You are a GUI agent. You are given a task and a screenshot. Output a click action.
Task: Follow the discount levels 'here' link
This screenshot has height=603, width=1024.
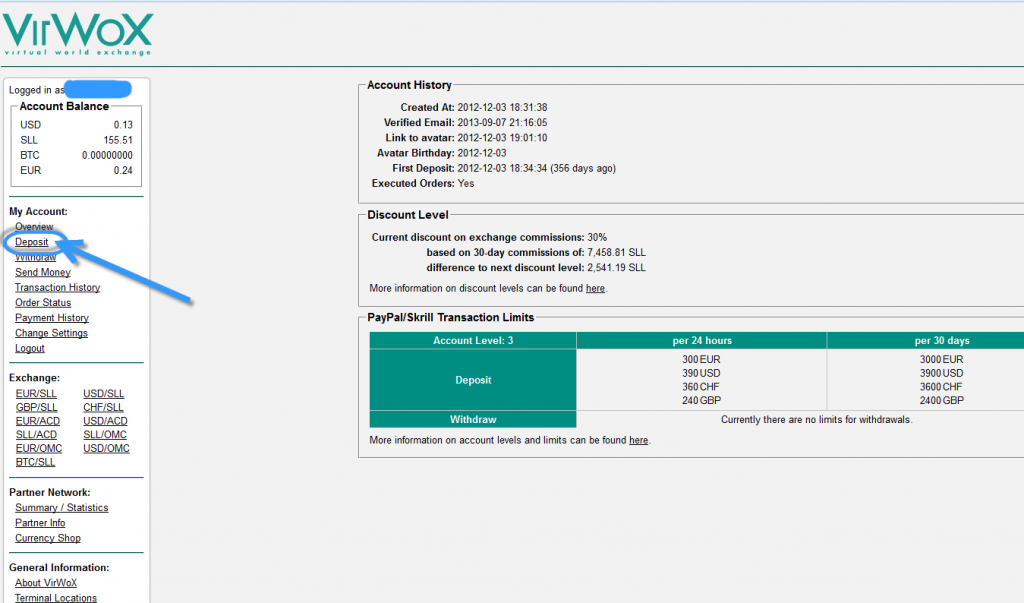pyautogui.click(x=595, y=288)
